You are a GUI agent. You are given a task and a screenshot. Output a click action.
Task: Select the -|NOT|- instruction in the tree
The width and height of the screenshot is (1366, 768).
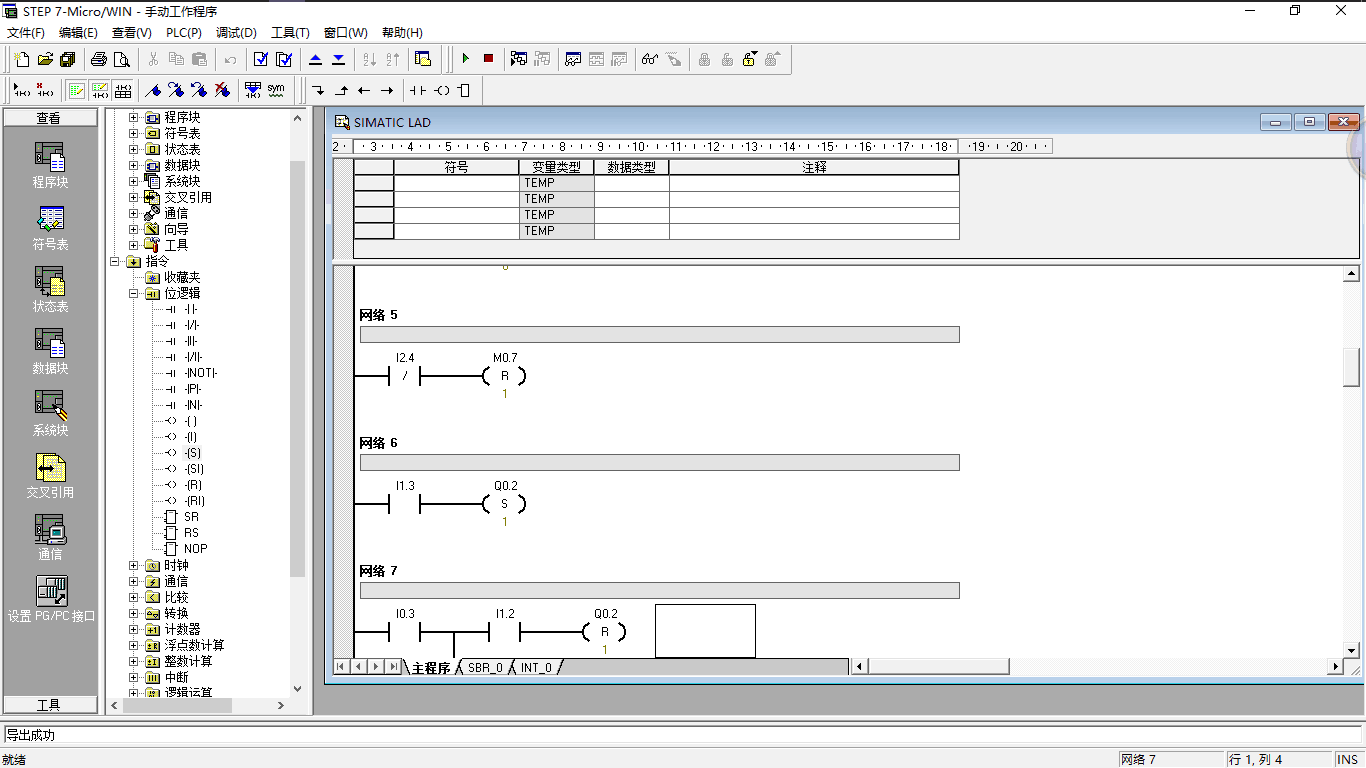point(201,373)
